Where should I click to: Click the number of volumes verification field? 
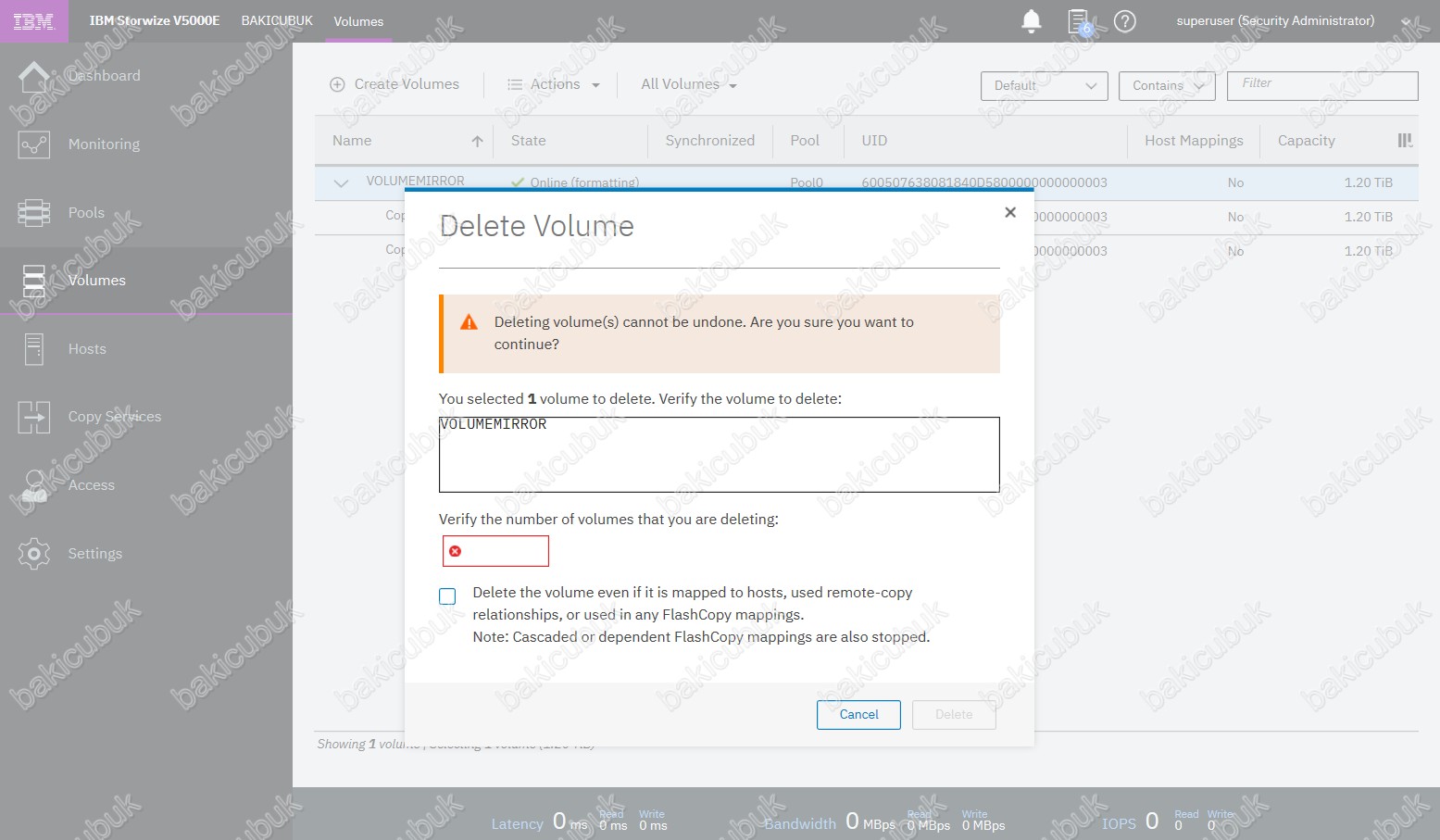point(495,551)
